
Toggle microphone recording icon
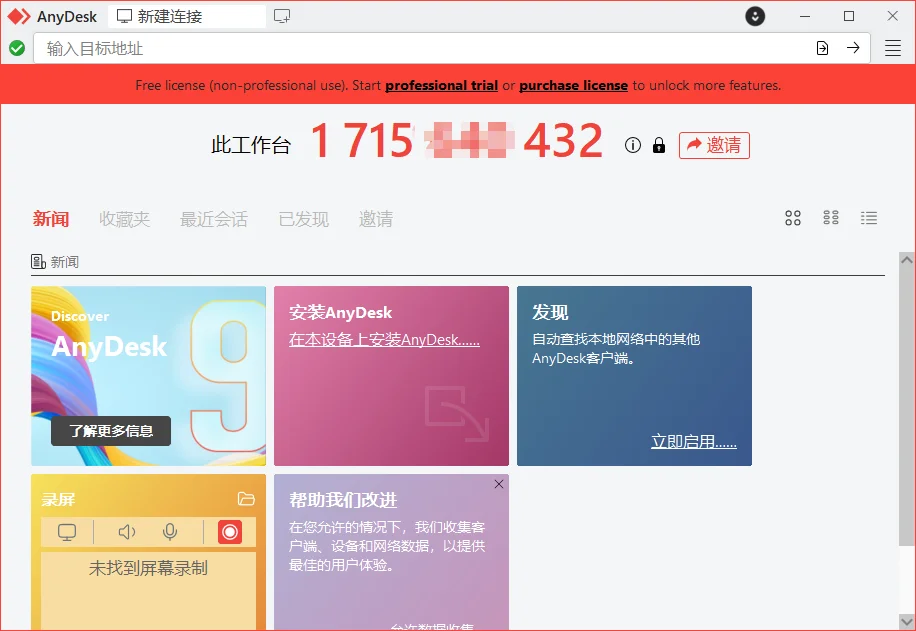(x=170, y=532)
